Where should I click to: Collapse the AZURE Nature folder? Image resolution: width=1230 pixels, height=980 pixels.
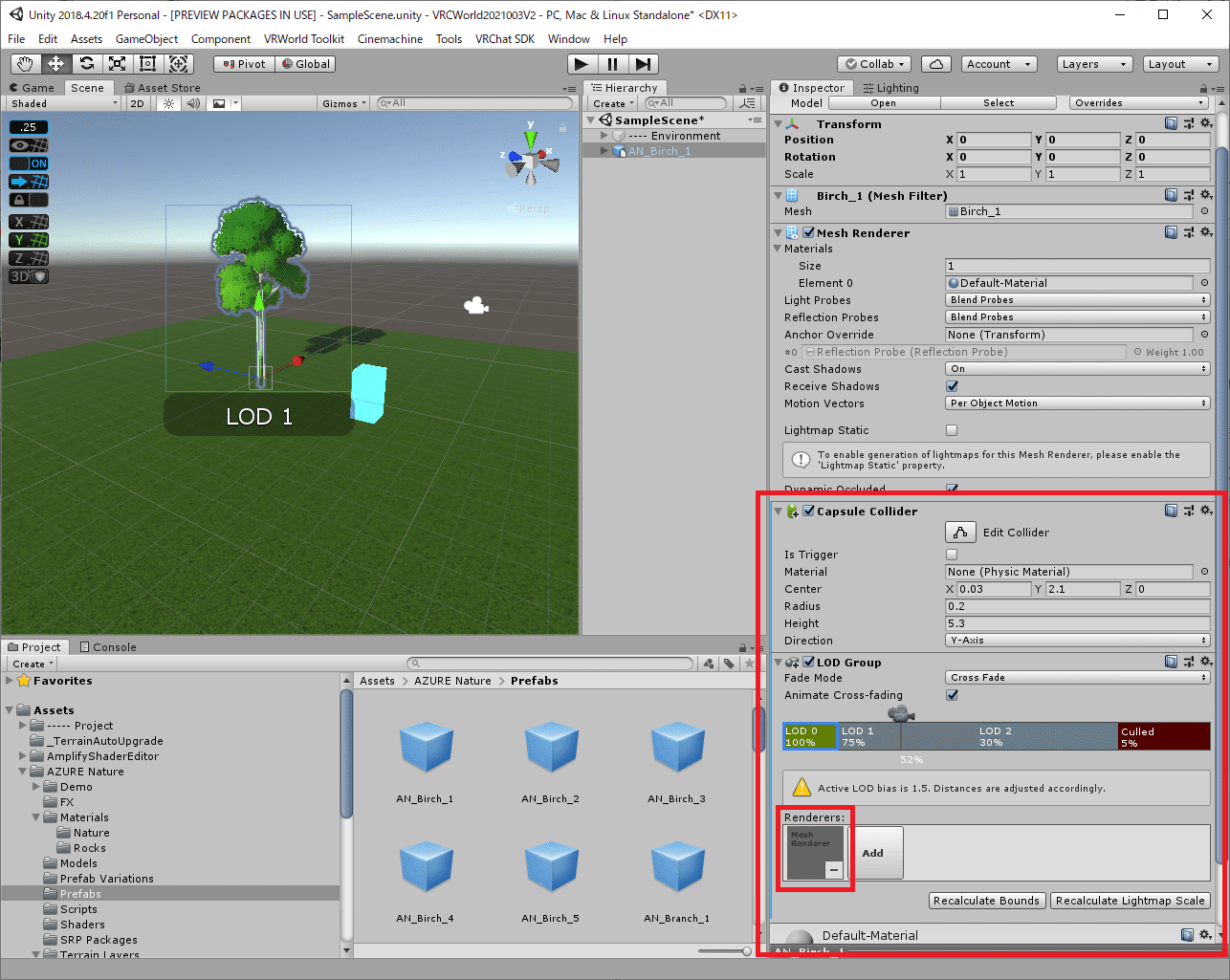click(23, 772)
